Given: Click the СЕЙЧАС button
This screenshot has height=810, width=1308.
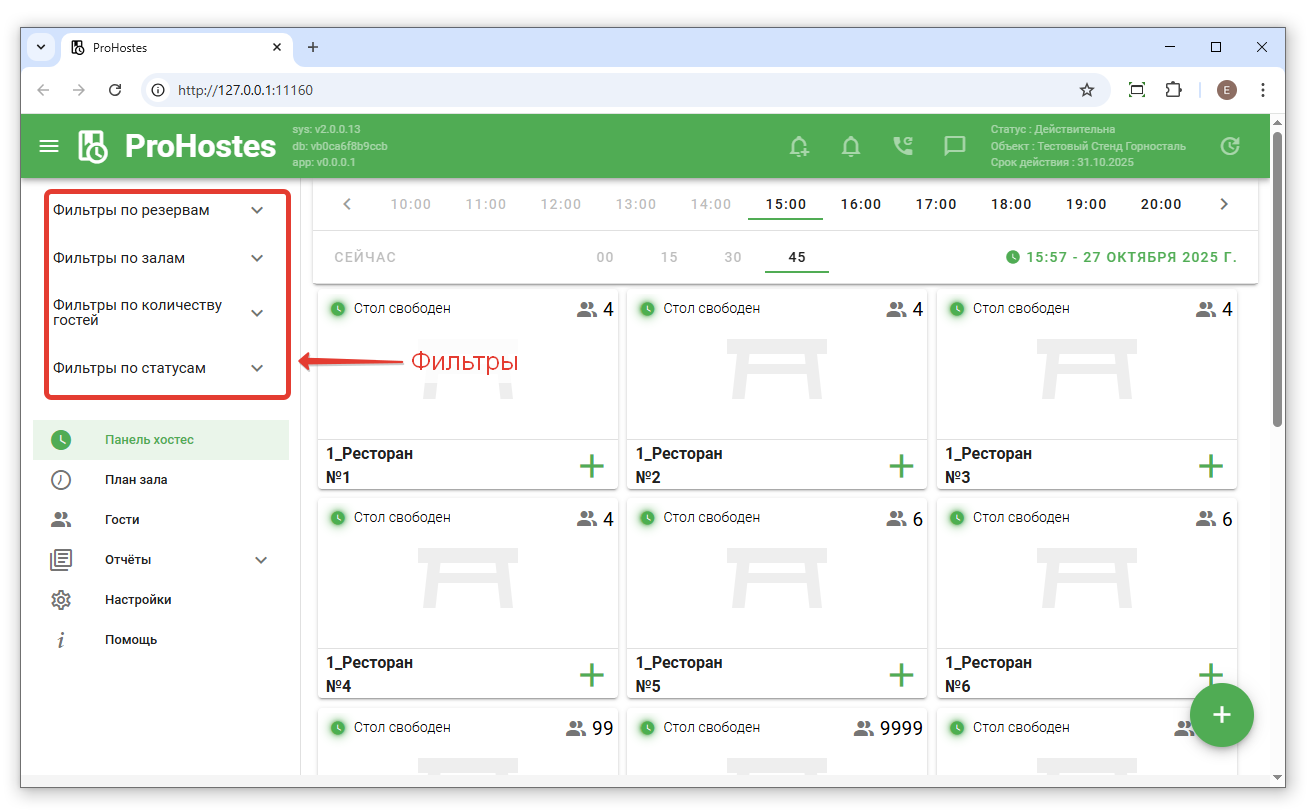Looking at the screenshot, I should pyautogui.click(x=365, y=257).
